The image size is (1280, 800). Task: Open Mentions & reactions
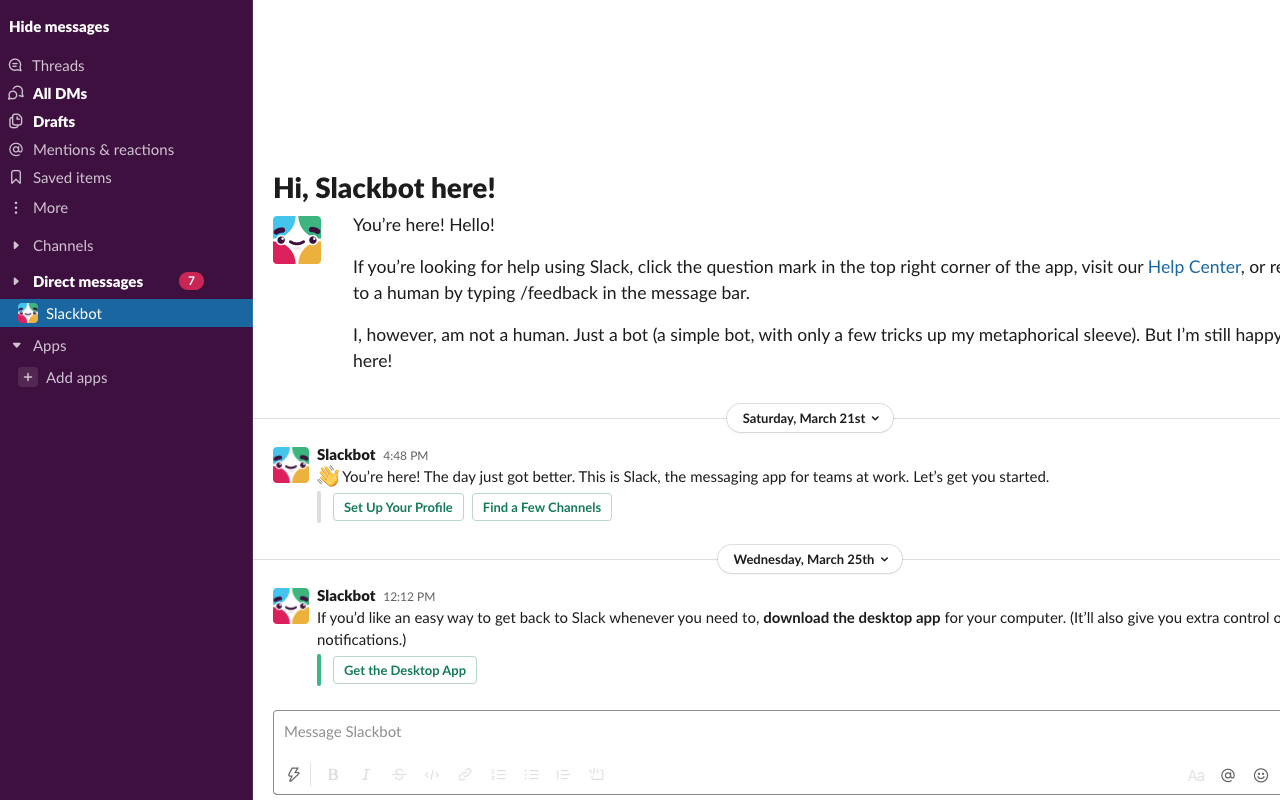click(103, 149)
